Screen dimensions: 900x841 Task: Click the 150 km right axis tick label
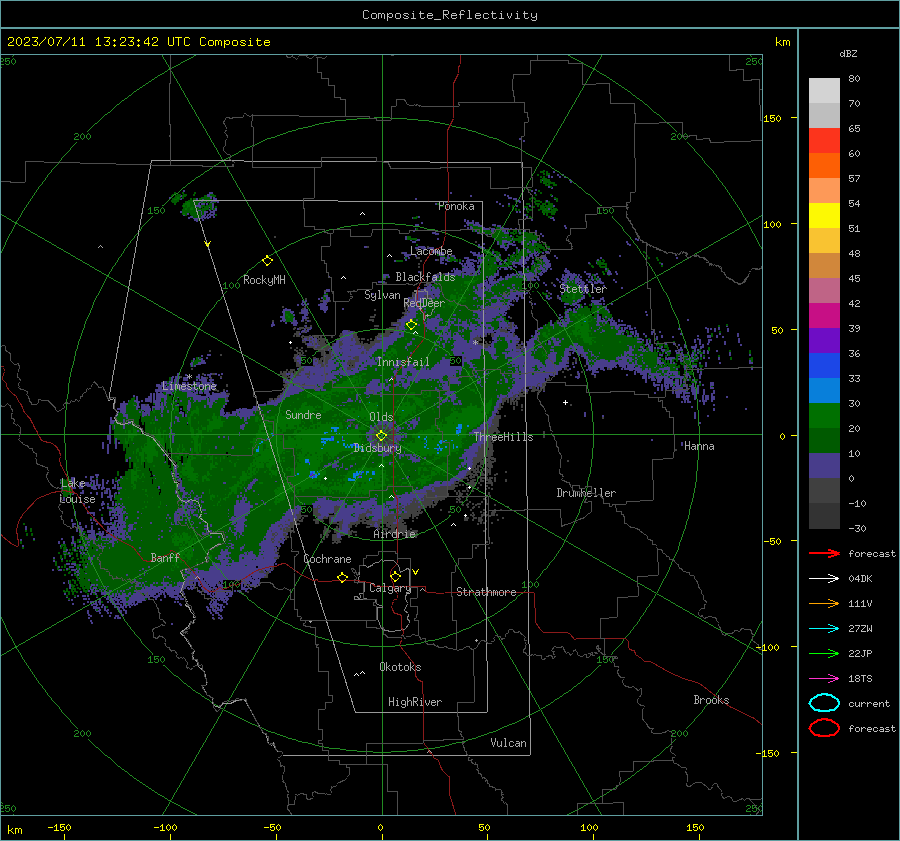coord(773,118)
